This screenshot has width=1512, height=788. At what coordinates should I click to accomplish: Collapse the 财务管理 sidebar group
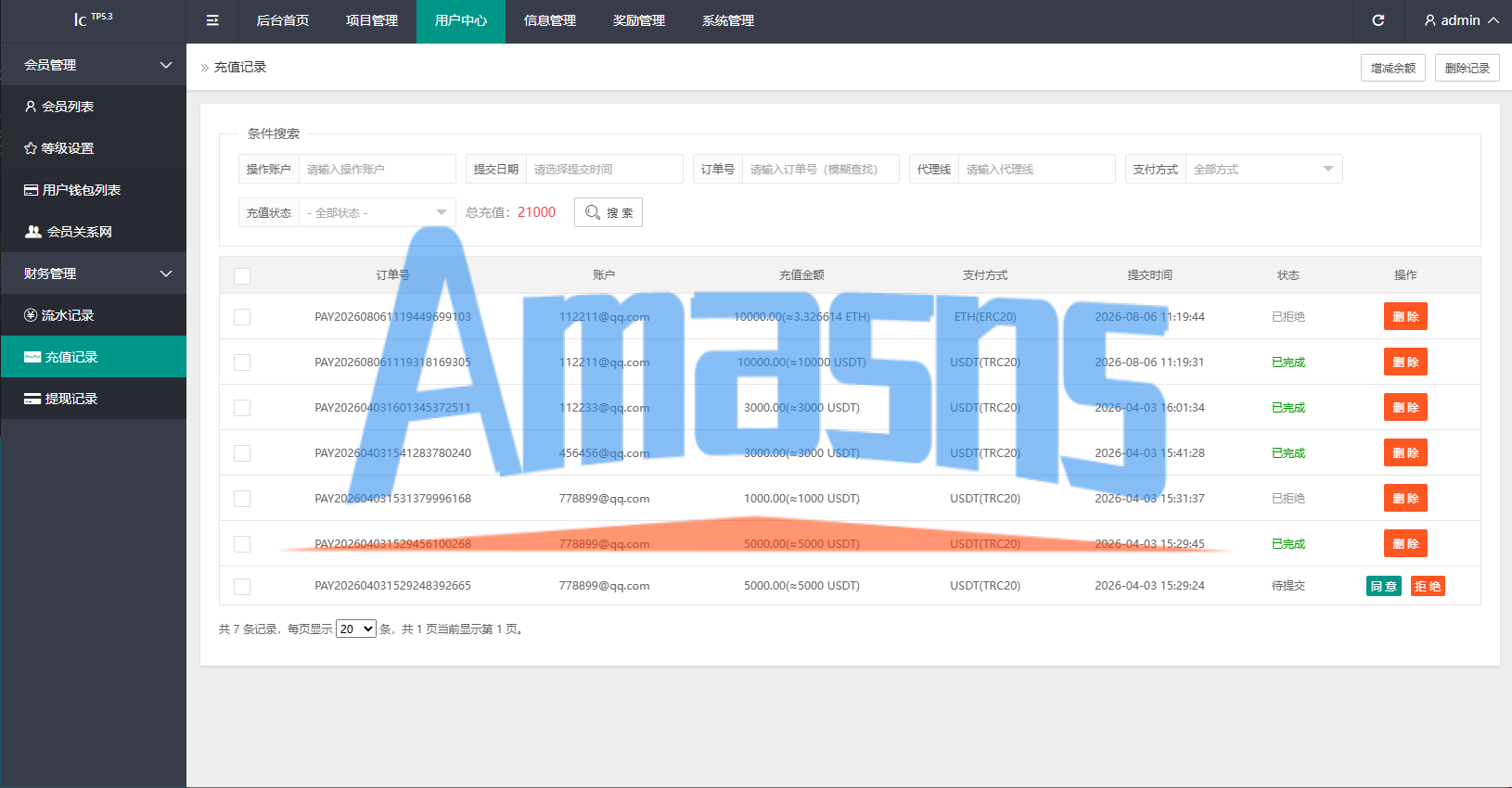[94, 273]
